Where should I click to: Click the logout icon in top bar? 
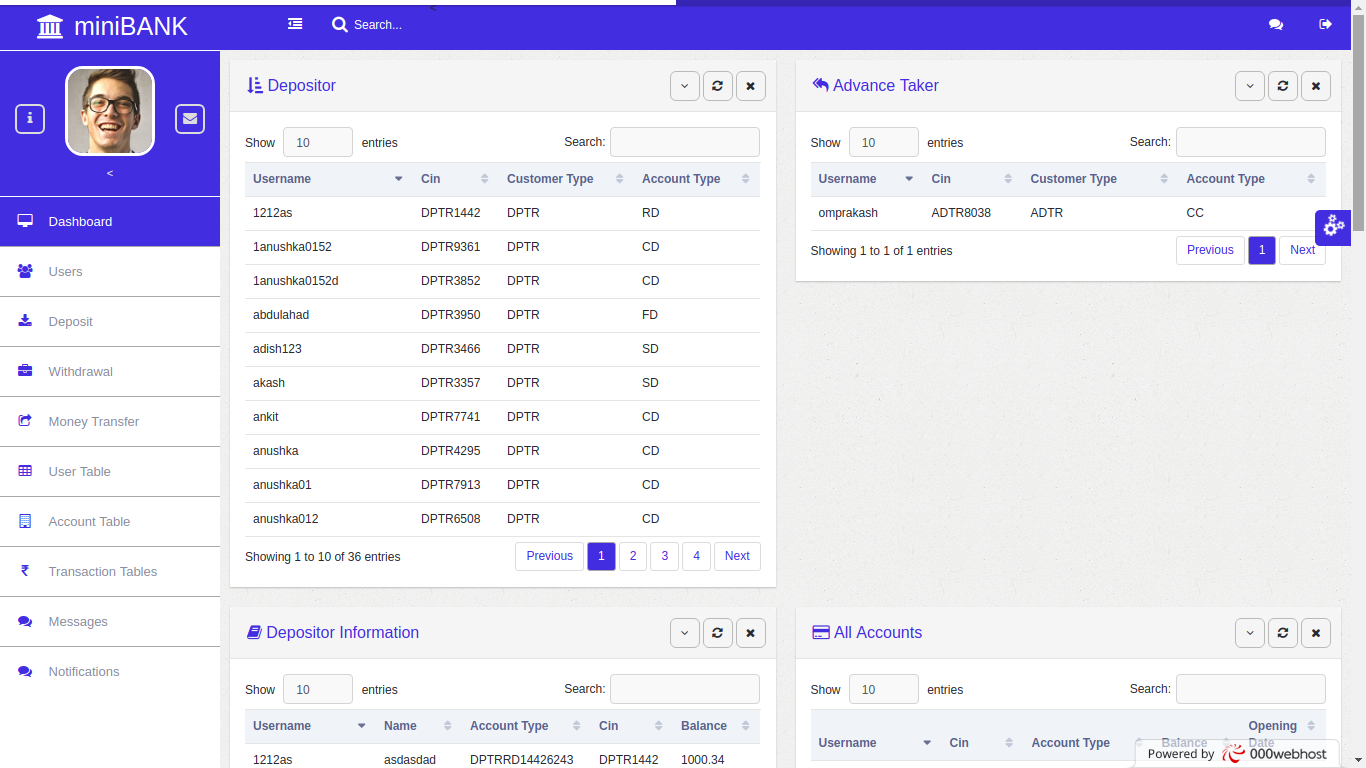pyautogui.click(x=1326, y=24)
